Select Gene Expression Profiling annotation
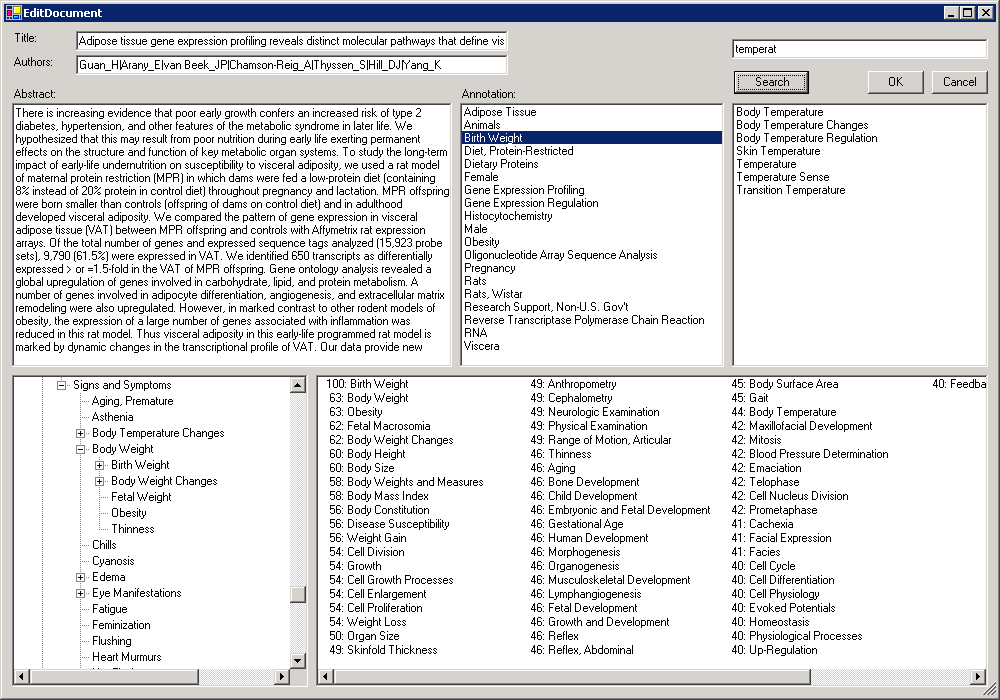The width and height of the screenshot is (1000, 700). click(524, 190)
